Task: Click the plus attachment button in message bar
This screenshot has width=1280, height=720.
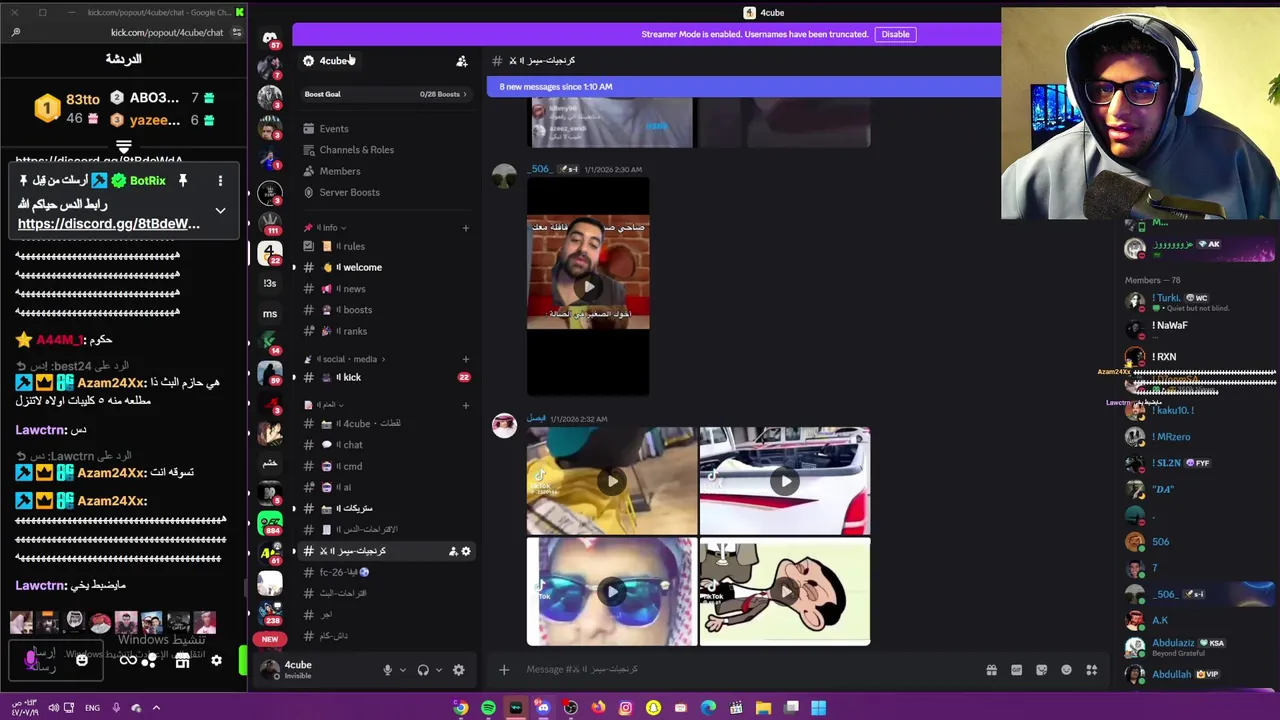Action: (x=504, y=670)
